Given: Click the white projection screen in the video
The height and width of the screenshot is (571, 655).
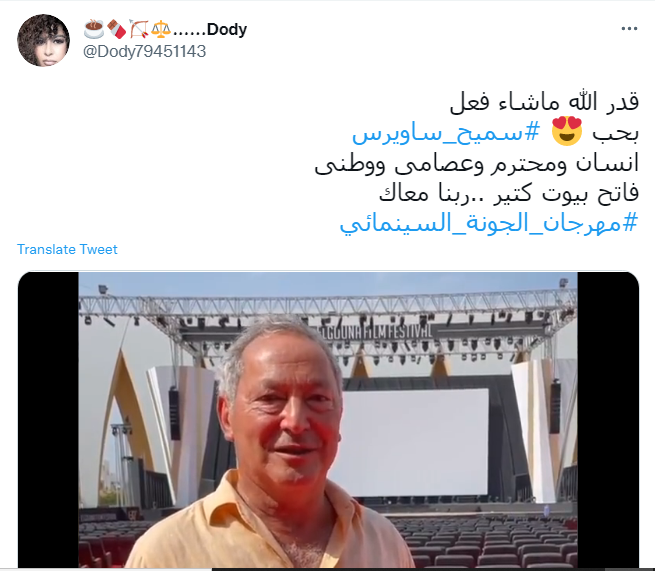Looking at the screenshot, I should [414, 443].
